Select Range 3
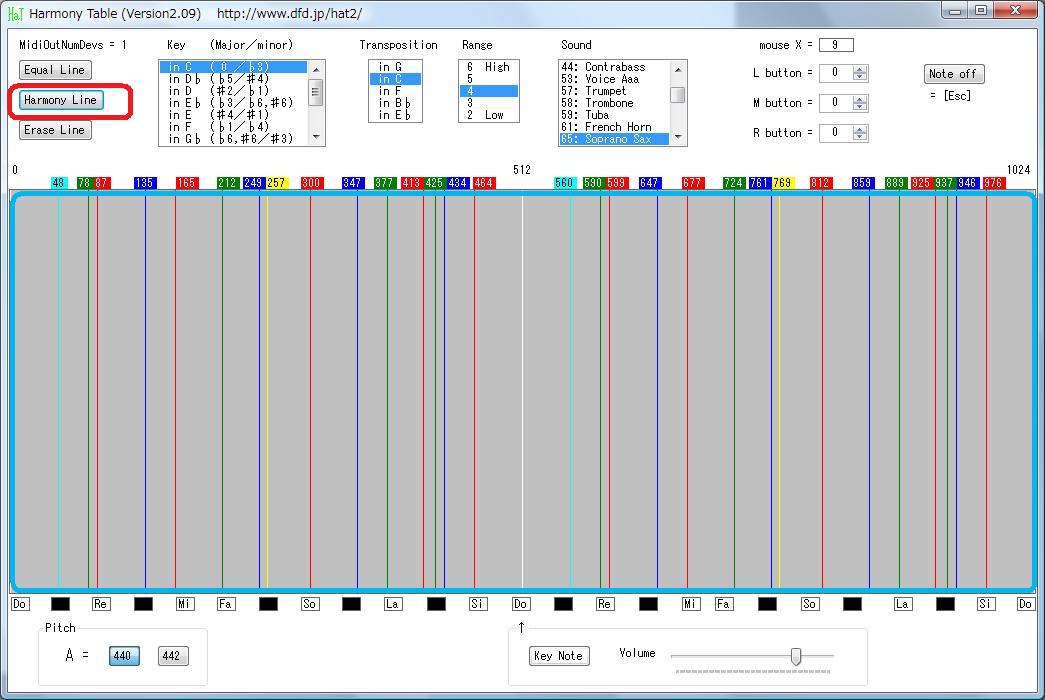This screenshot has width=1045, height=700. click(489, 103)
